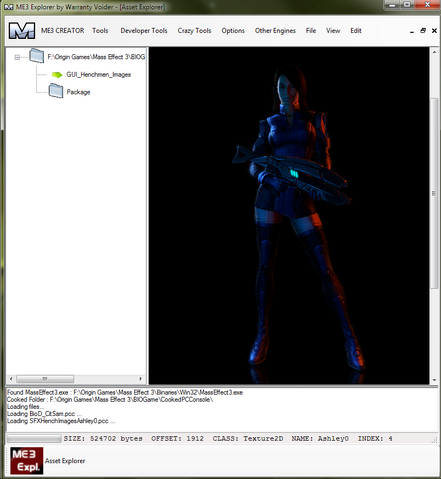Click the Ashley texture preview image

(289, 216)
